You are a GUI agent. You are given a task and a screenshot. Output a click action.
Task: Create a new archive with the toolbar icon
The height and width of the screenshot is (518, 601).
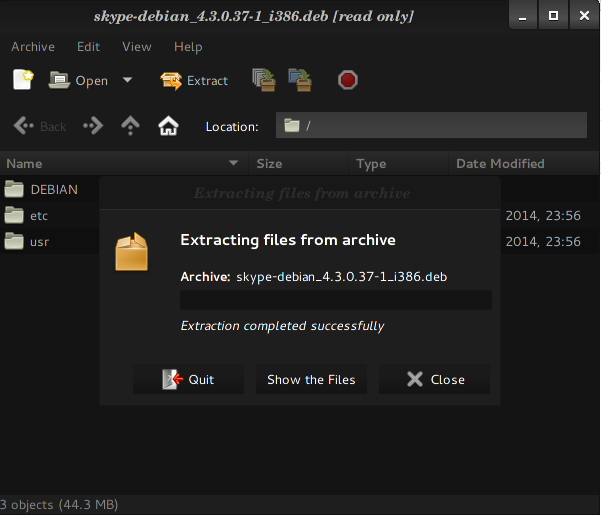(x=23, y=80)
